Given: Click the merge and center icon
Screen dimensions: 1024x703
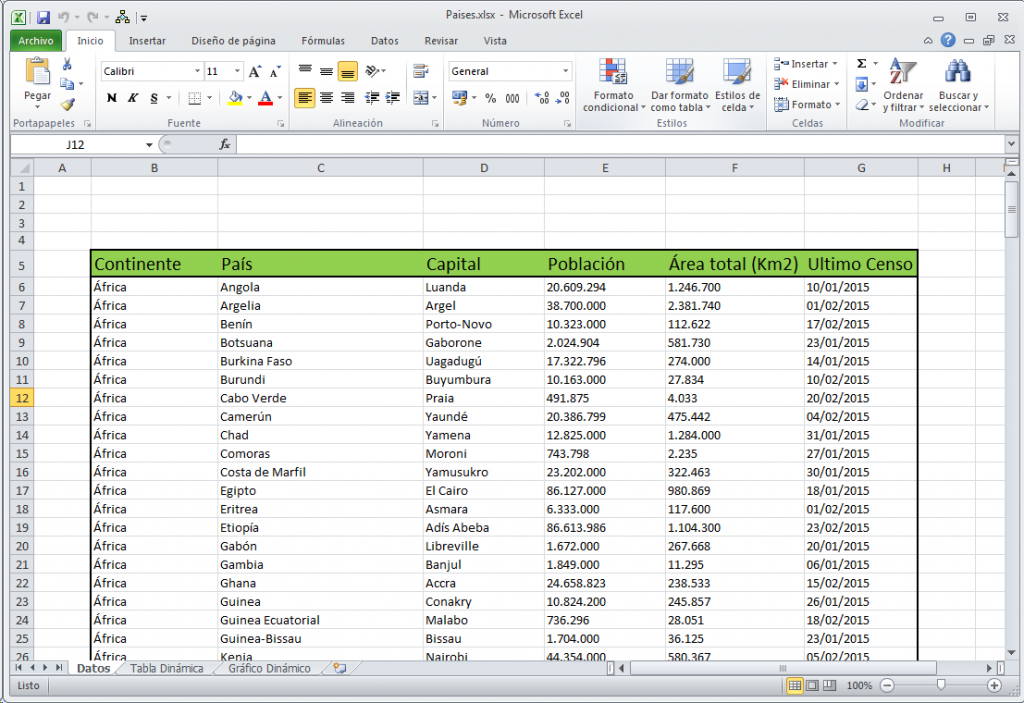Looking at the screenshot, I should [421, 98].
